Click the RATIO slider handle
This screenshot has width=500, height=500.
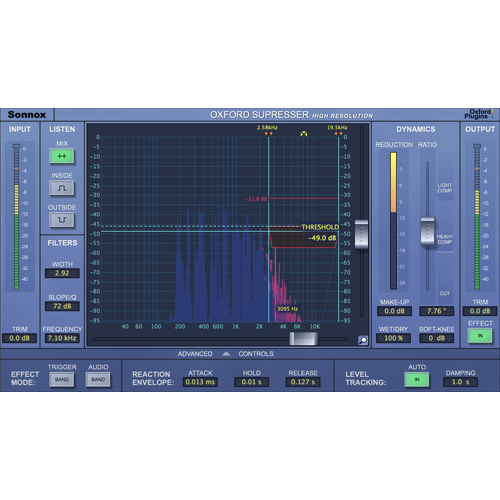click(x=428, y=231)
